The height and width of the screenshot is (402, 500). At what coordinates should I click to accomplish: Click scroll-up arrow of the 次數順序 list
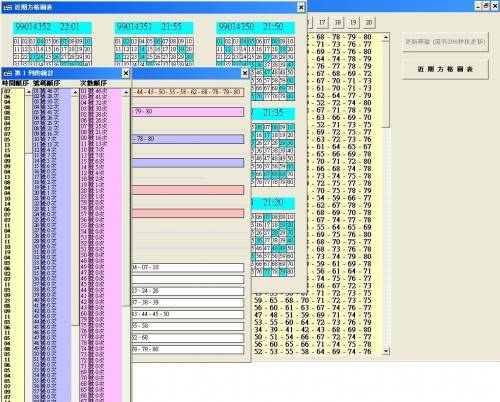[x=126, y=92]
